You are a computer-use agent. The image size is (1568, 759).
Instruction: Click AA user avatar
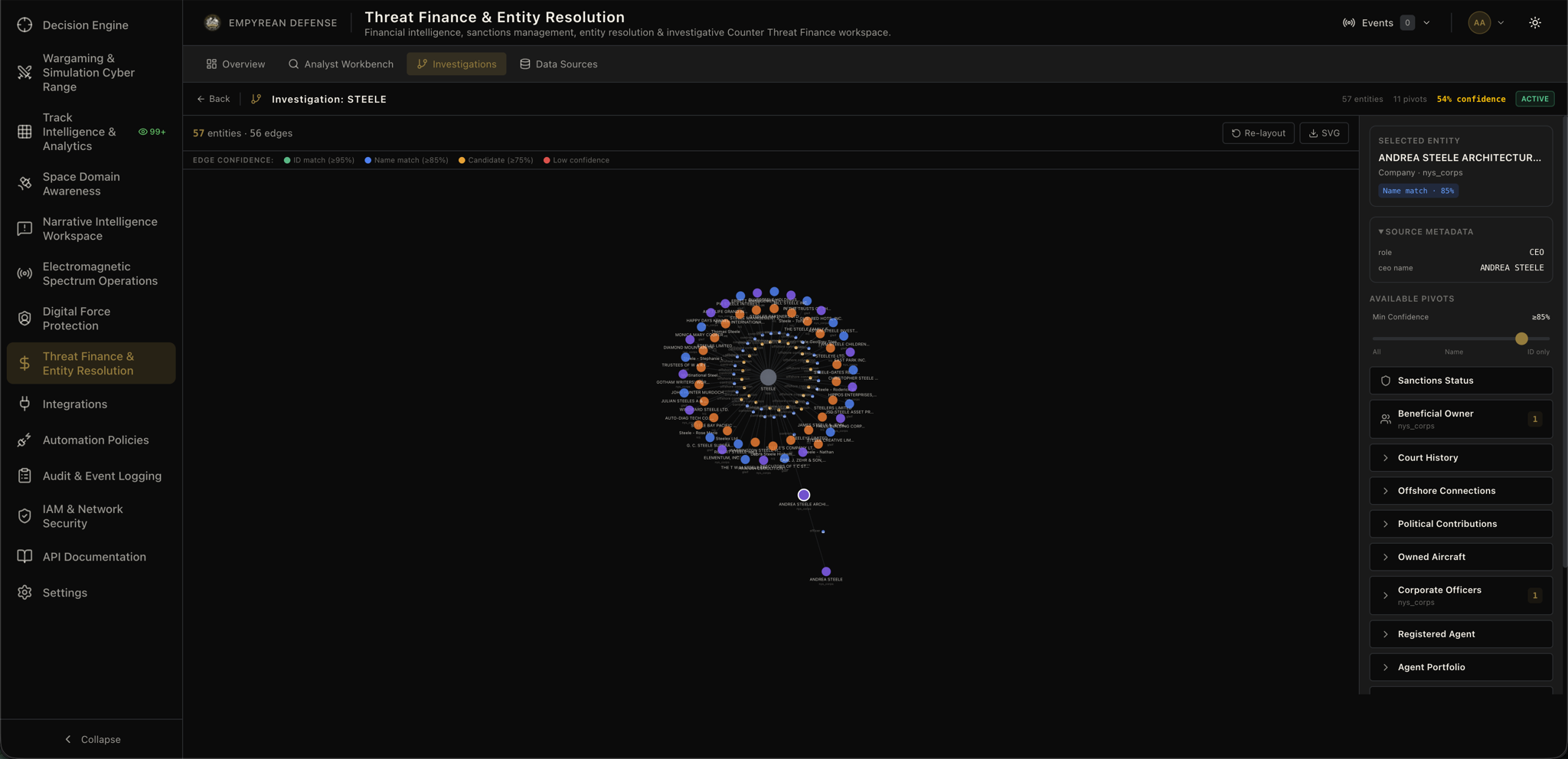[1479, 23]
